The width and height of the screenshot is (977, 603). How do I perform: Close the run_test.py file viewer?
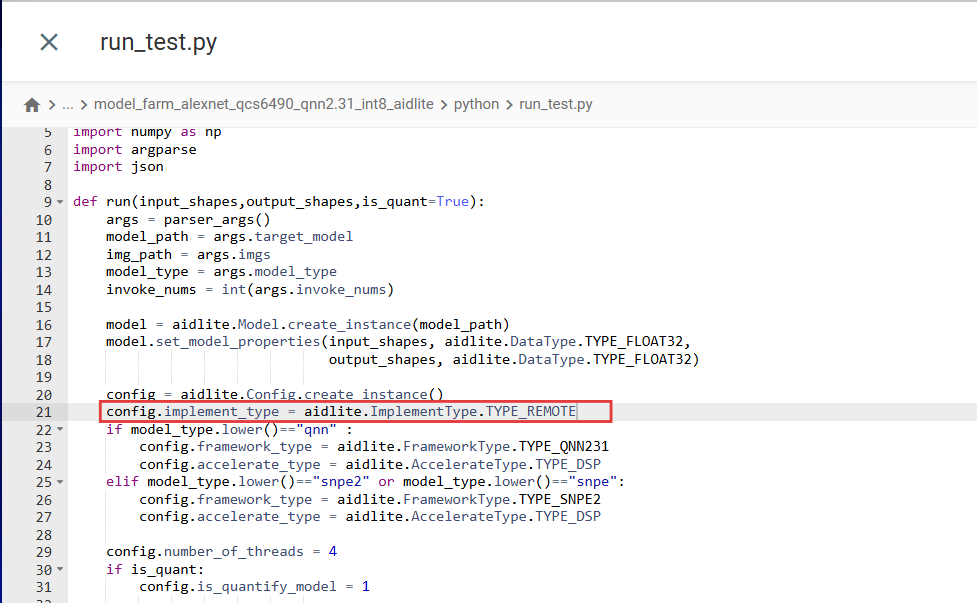(49, 42)
